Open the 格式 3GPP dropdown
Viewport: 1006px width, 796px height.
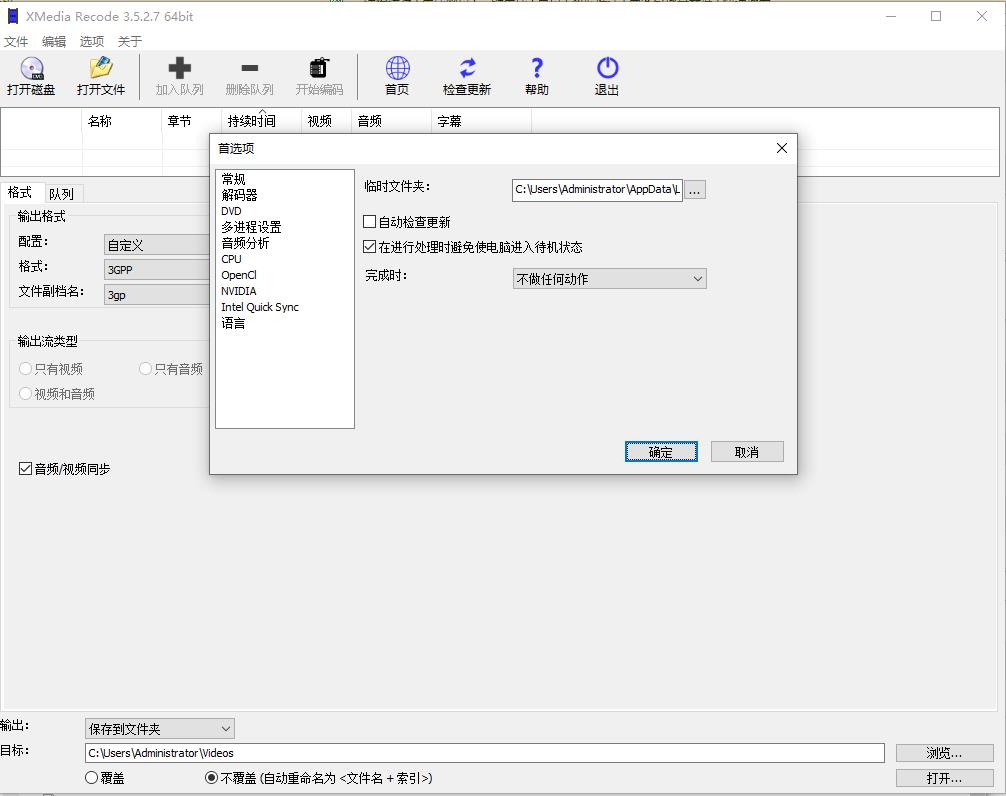point(157,269)
